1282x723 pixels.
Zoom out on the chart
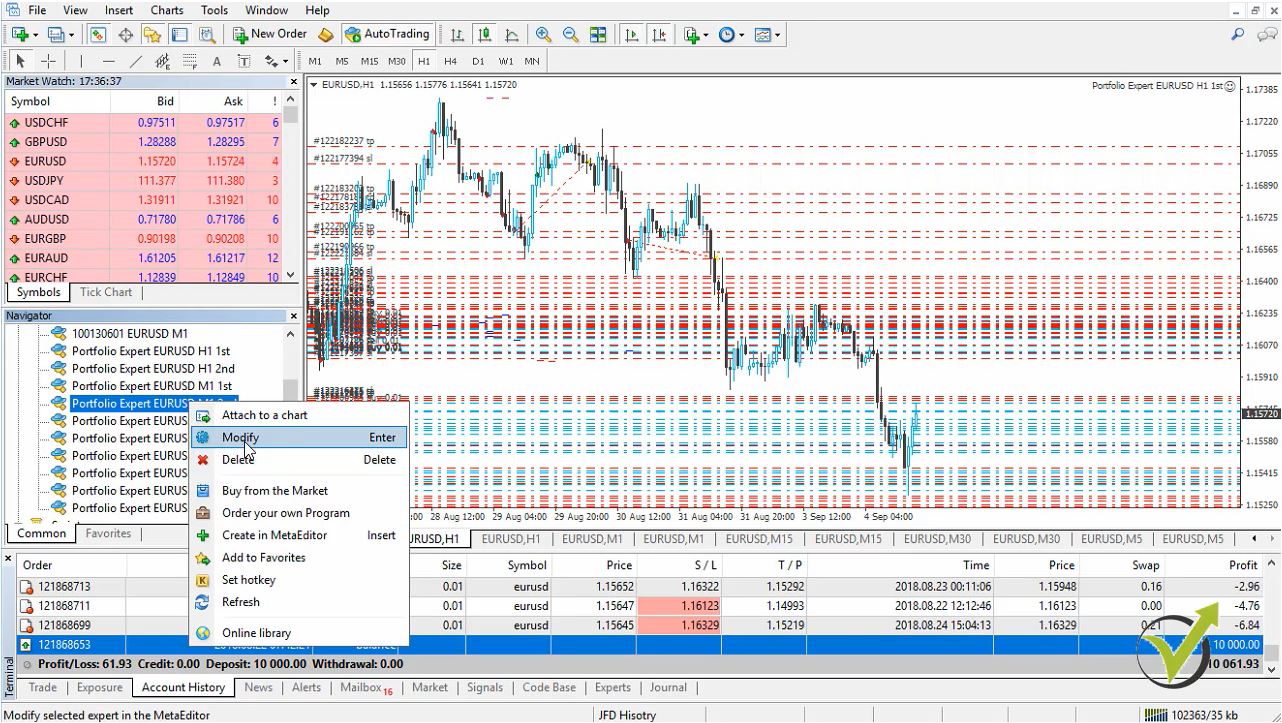[570, 35]
